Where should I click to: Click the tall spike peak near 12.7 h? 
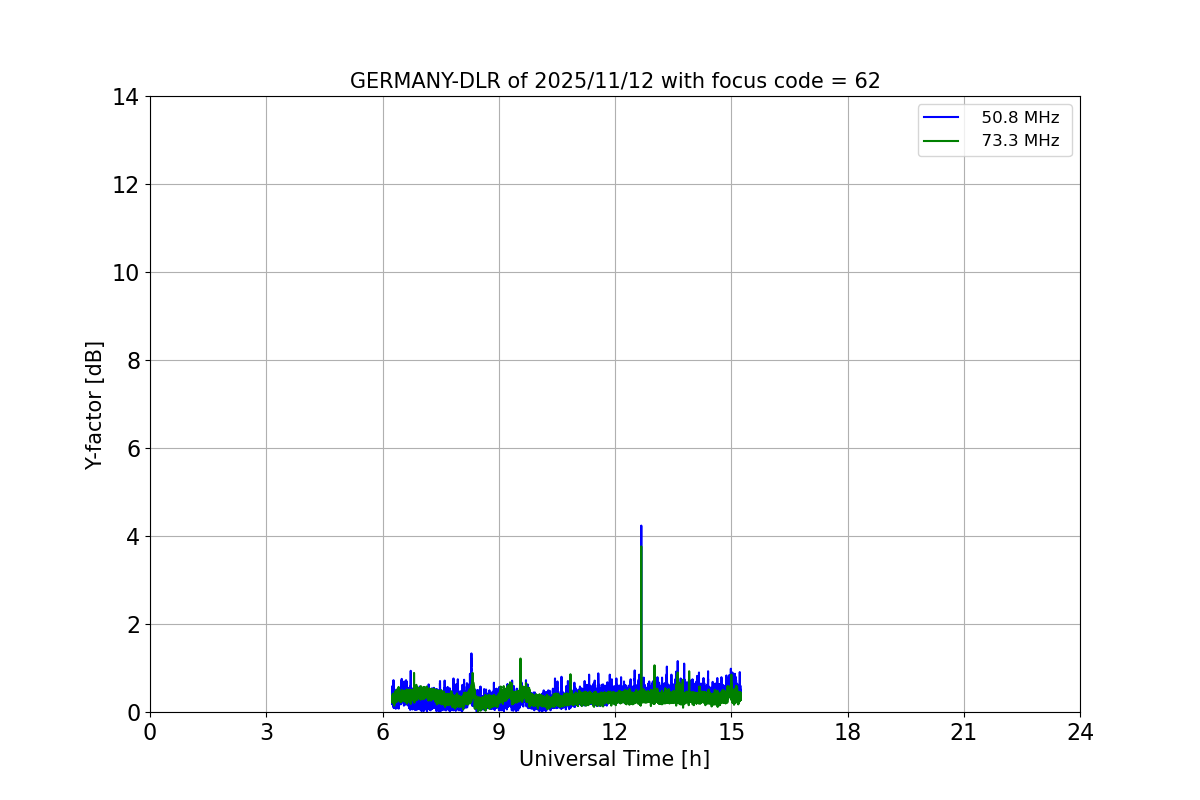coord(641,527)
